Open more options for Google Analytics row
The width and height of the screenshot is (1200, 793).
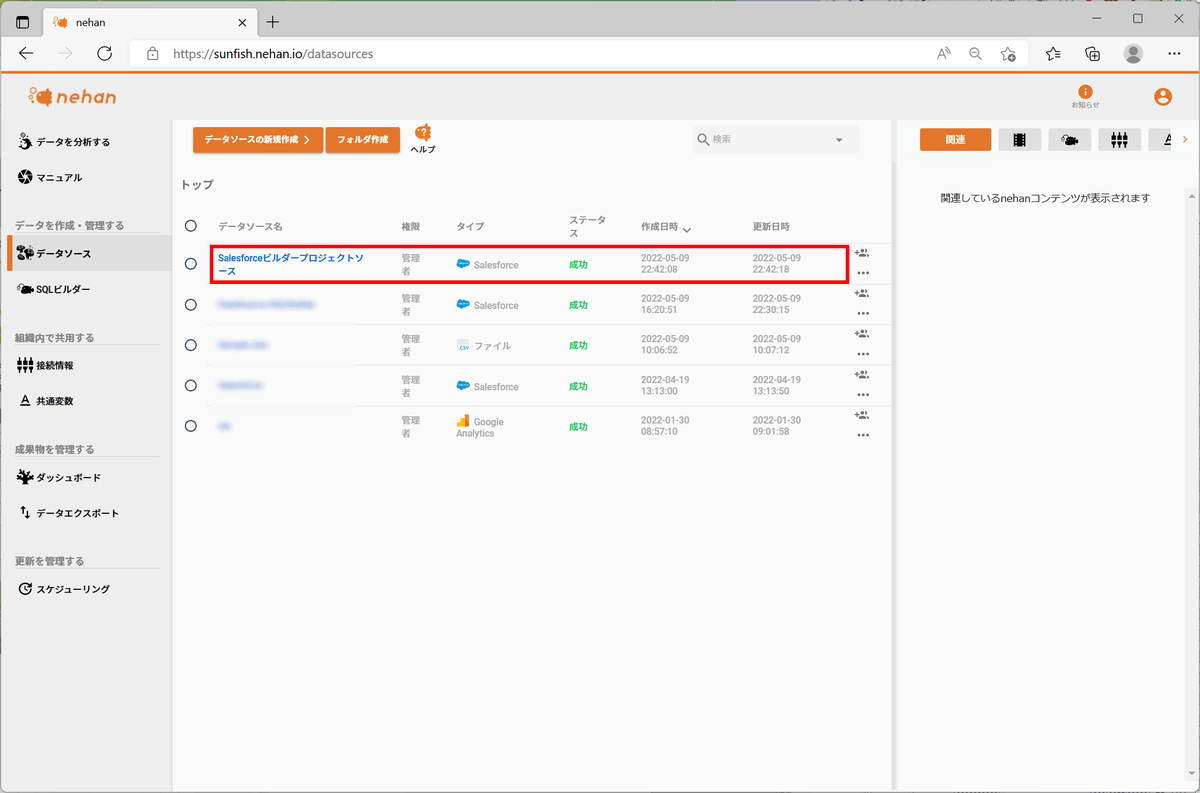click(862, 435)
